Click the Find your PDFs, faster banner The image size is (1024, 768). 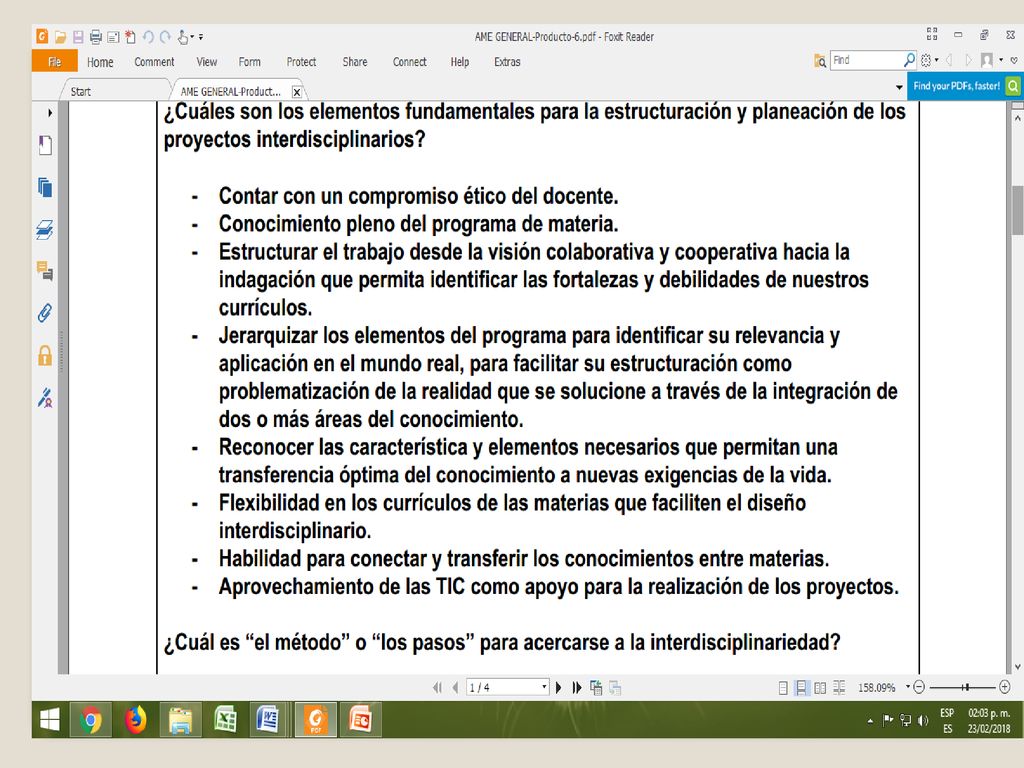(x=957, y=86)
